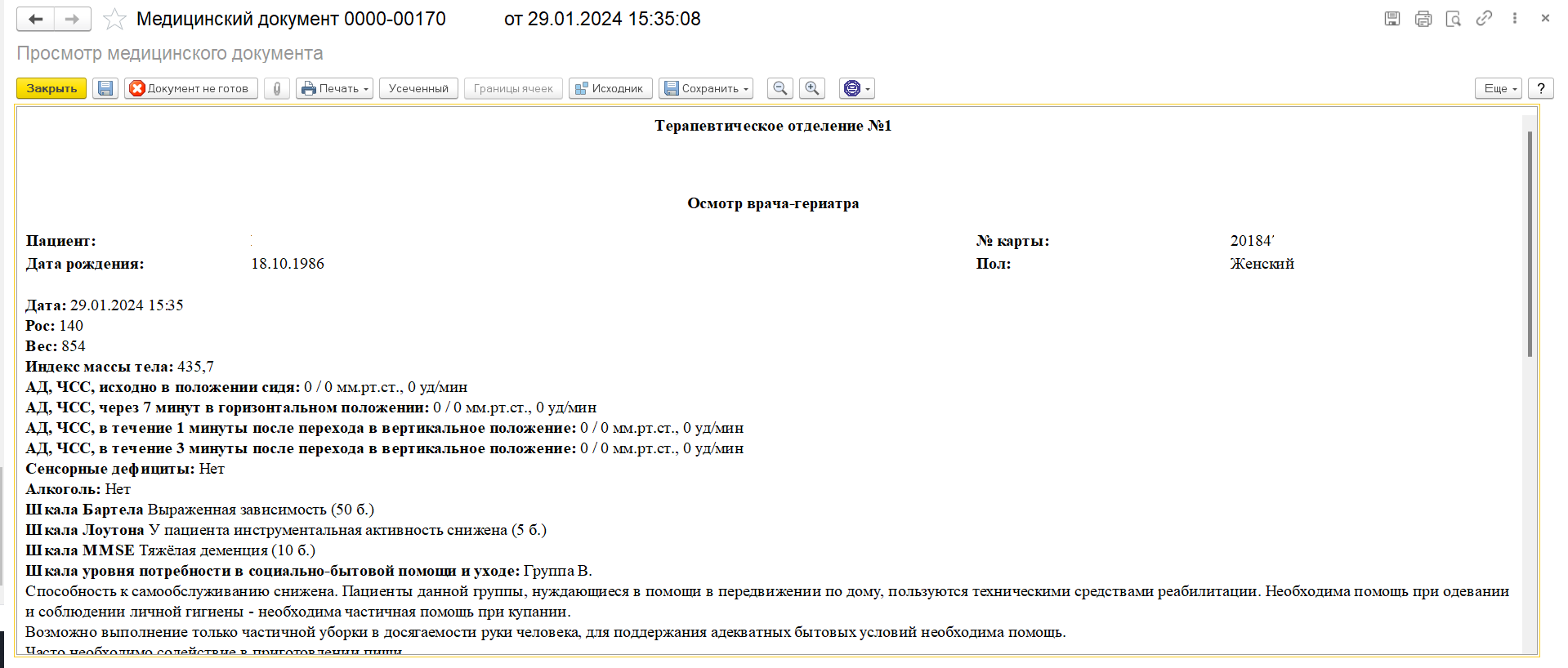The image size is (1568, 668).
Task: Expand the "Сохранить" dropdown
Action: (x=707, y=88)
